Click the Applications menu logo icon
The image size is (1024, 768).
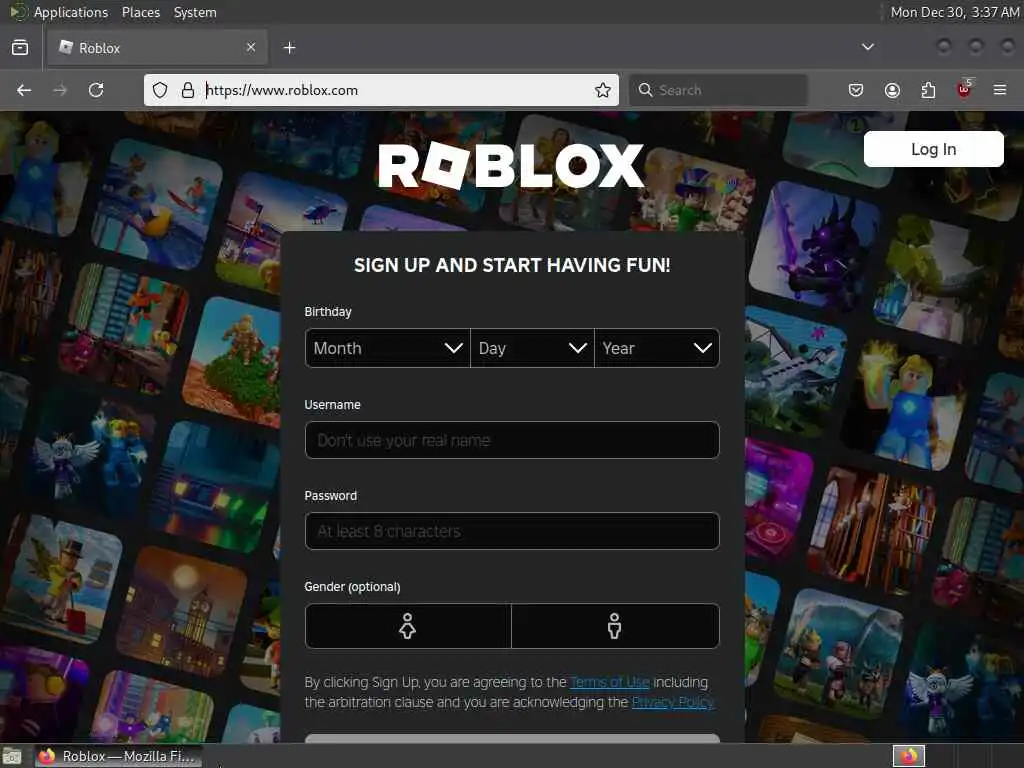[18, 12]
